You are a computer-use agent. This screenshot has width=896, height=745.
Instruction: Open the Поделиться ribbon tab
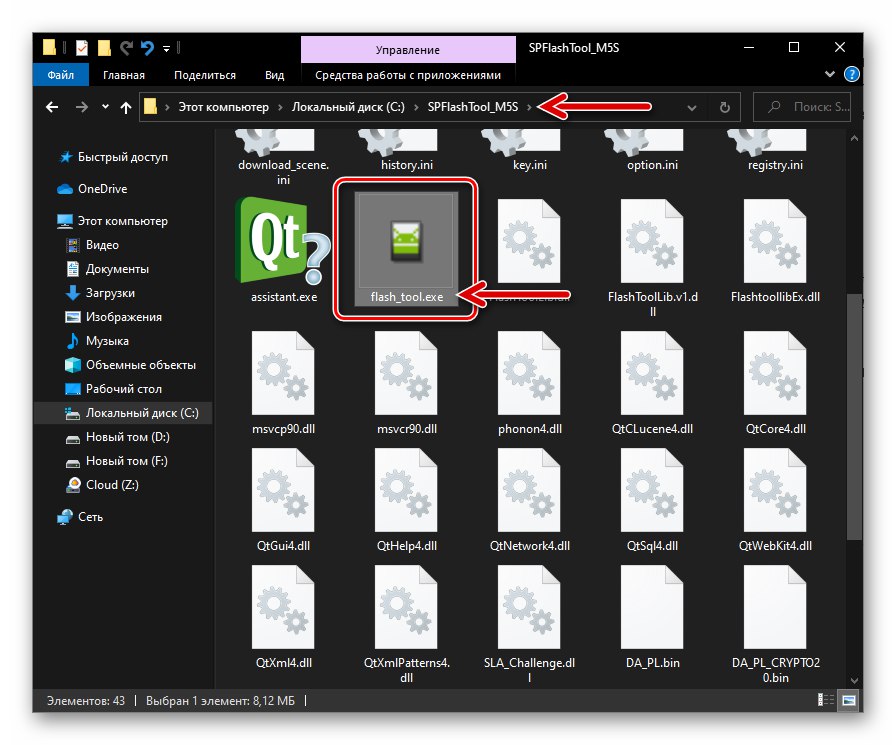tap(205, 75)
